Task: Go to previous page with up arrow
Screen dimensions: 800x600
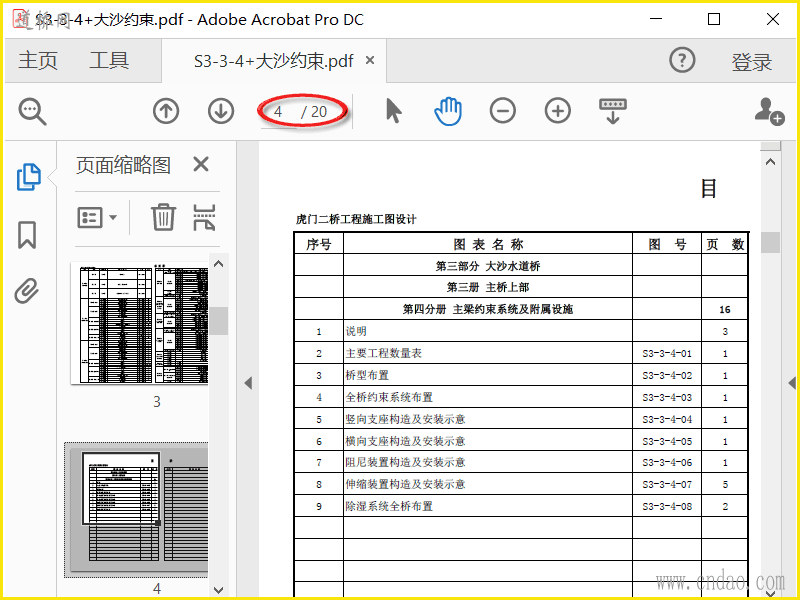Action: pos(166,111)
